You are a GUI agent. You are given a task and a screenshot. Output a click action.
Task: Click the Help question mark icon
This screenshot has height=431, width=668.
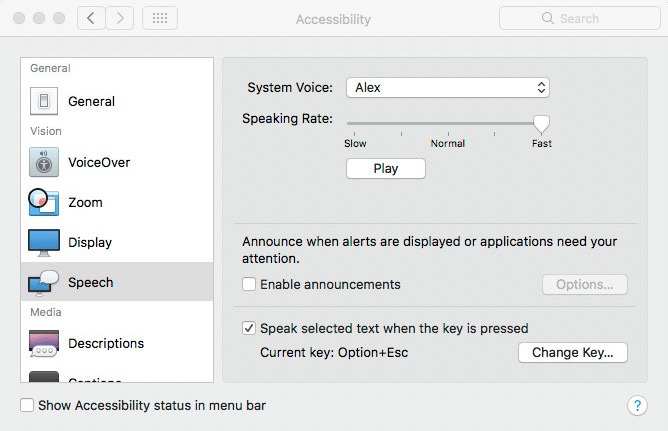636,405
